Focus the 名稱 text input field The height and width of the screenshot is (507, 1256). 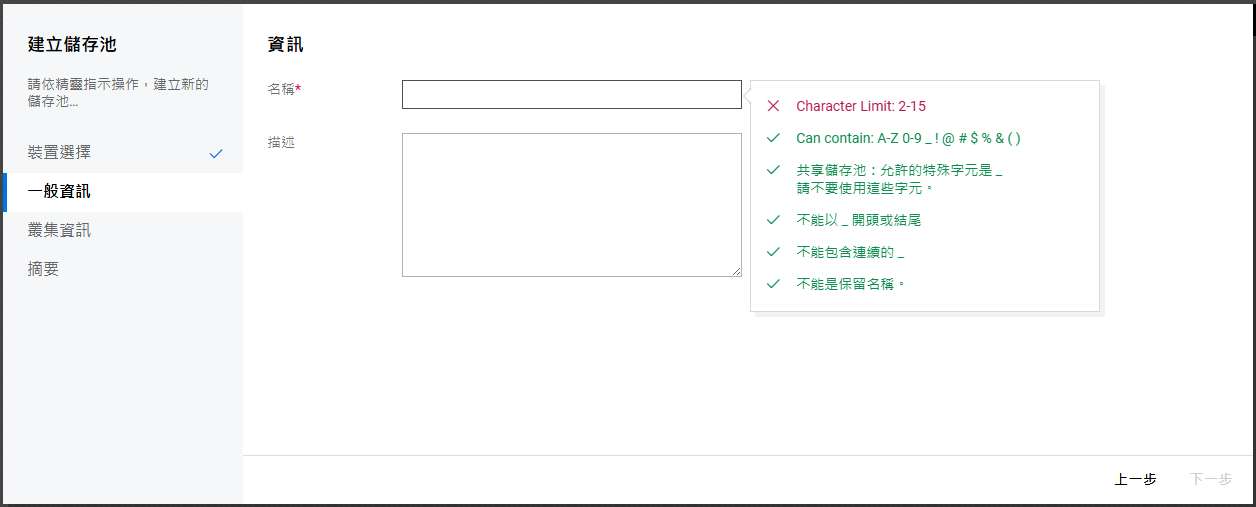coord(571,94)
